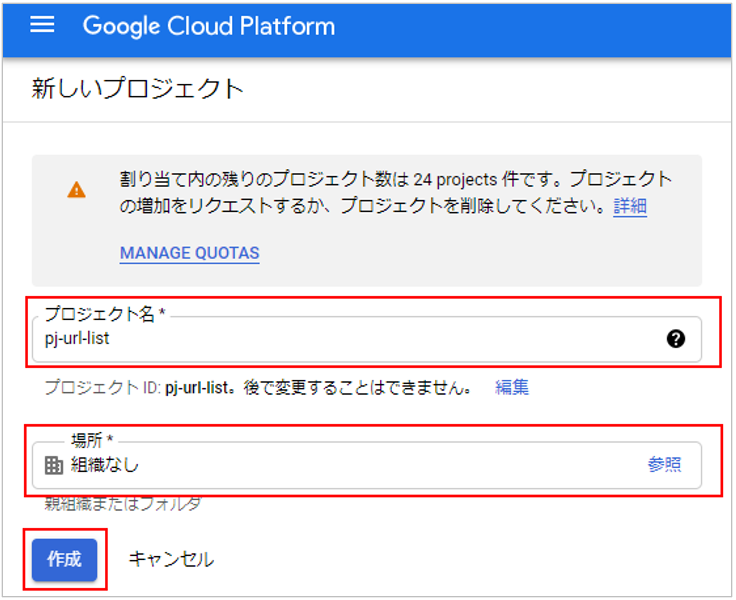Click the orange warning triangle icon
Viewport: 736px width, 600px height.
[x=76, y=190]
